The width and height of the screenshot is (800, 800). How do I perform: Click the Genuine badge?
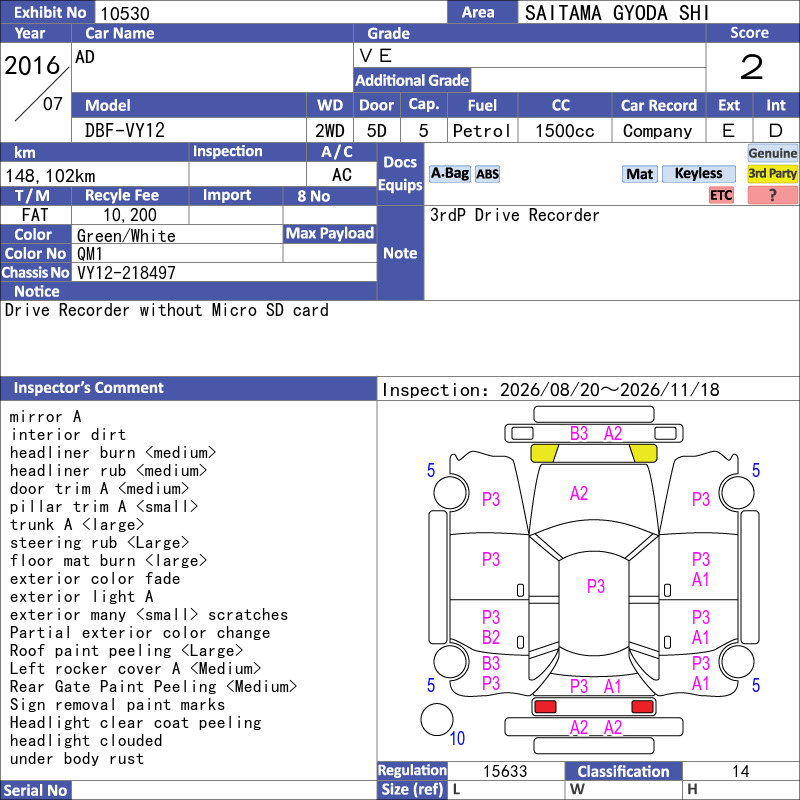coord(772,153)
